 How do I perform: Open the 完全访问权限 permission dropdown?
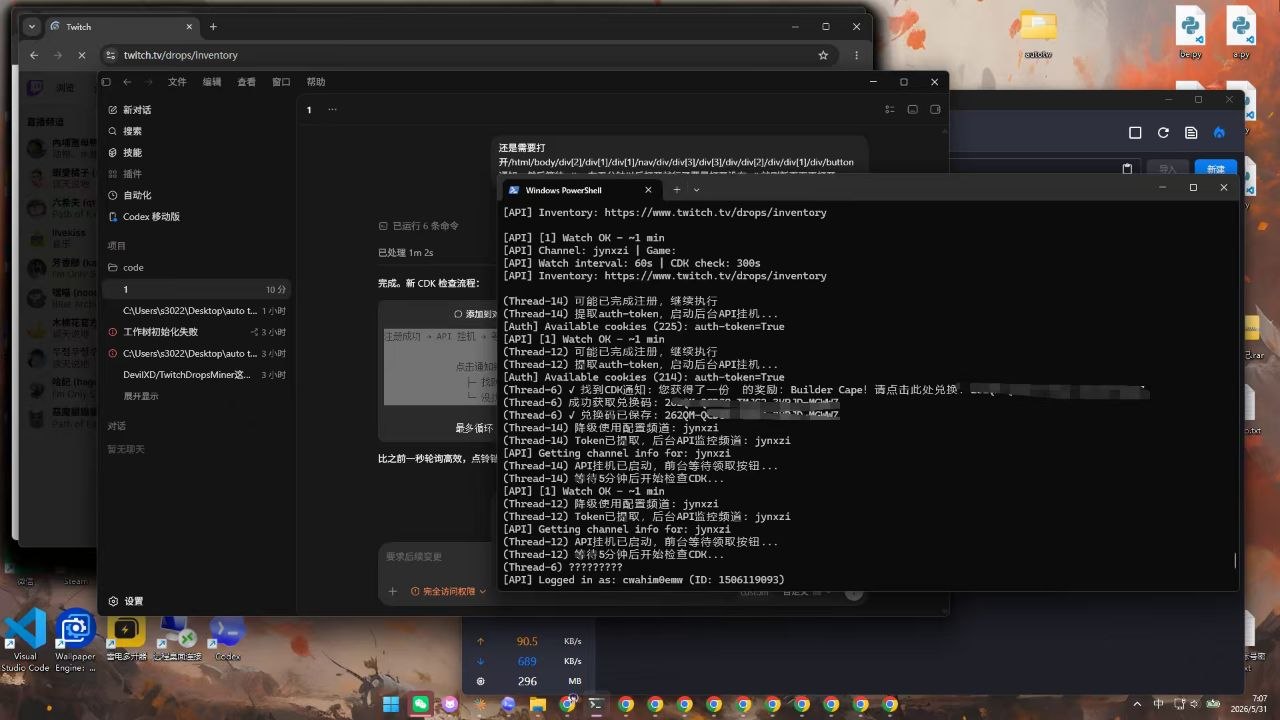pos(449,592)
